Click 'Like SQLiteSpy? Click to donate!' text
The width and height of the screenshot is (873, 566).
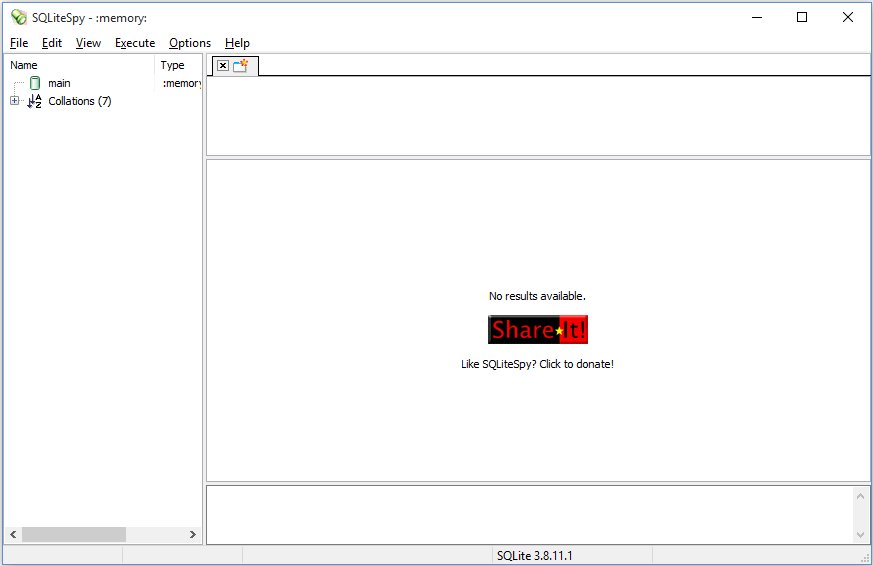pos(537,364)
